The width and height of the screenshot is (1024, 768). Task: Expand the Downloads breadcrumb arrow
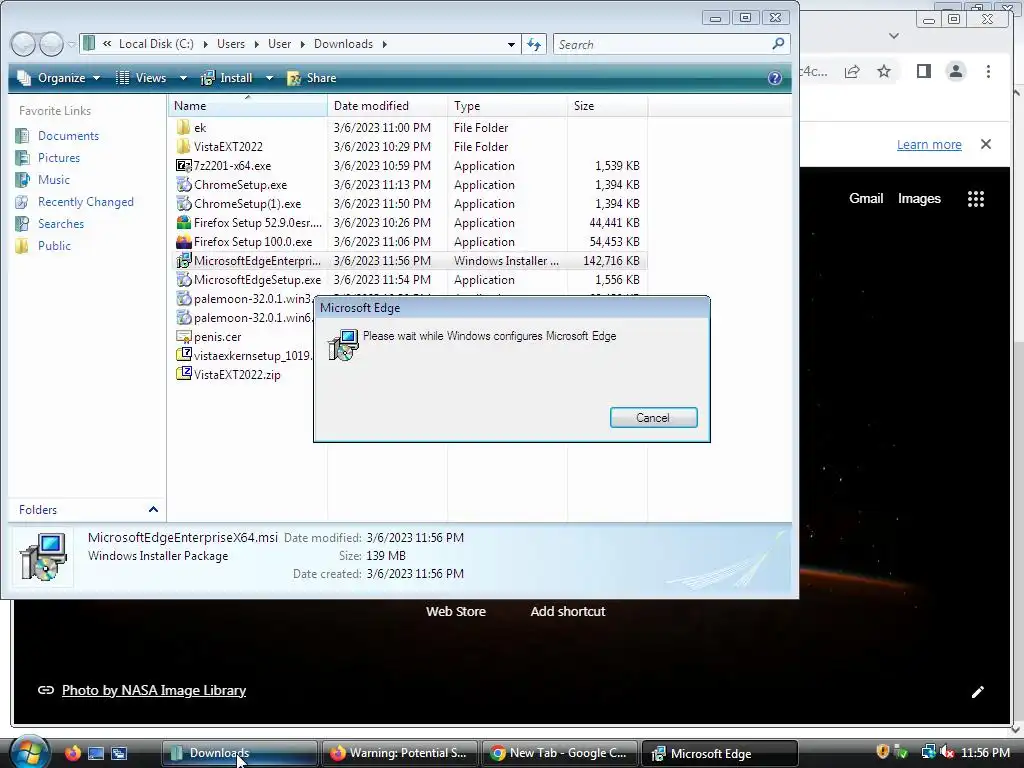pyautogui.click(x=385, y=44)
